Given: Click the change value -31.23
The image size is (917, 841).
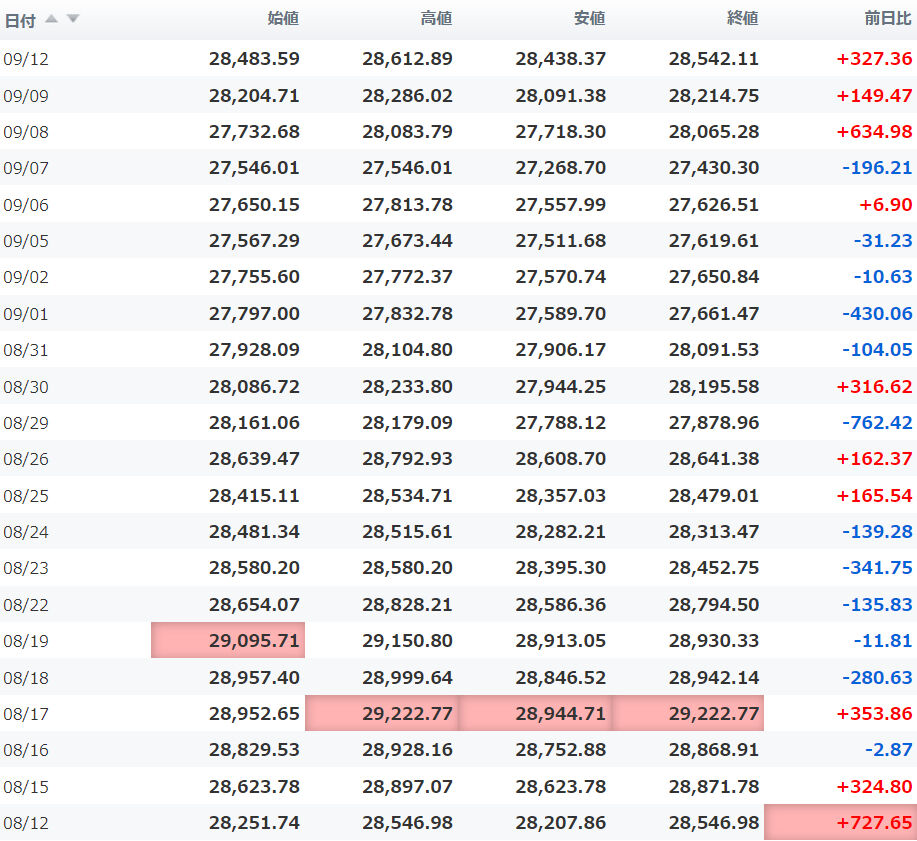Looking at the screenshot, I should pos(883,240).
